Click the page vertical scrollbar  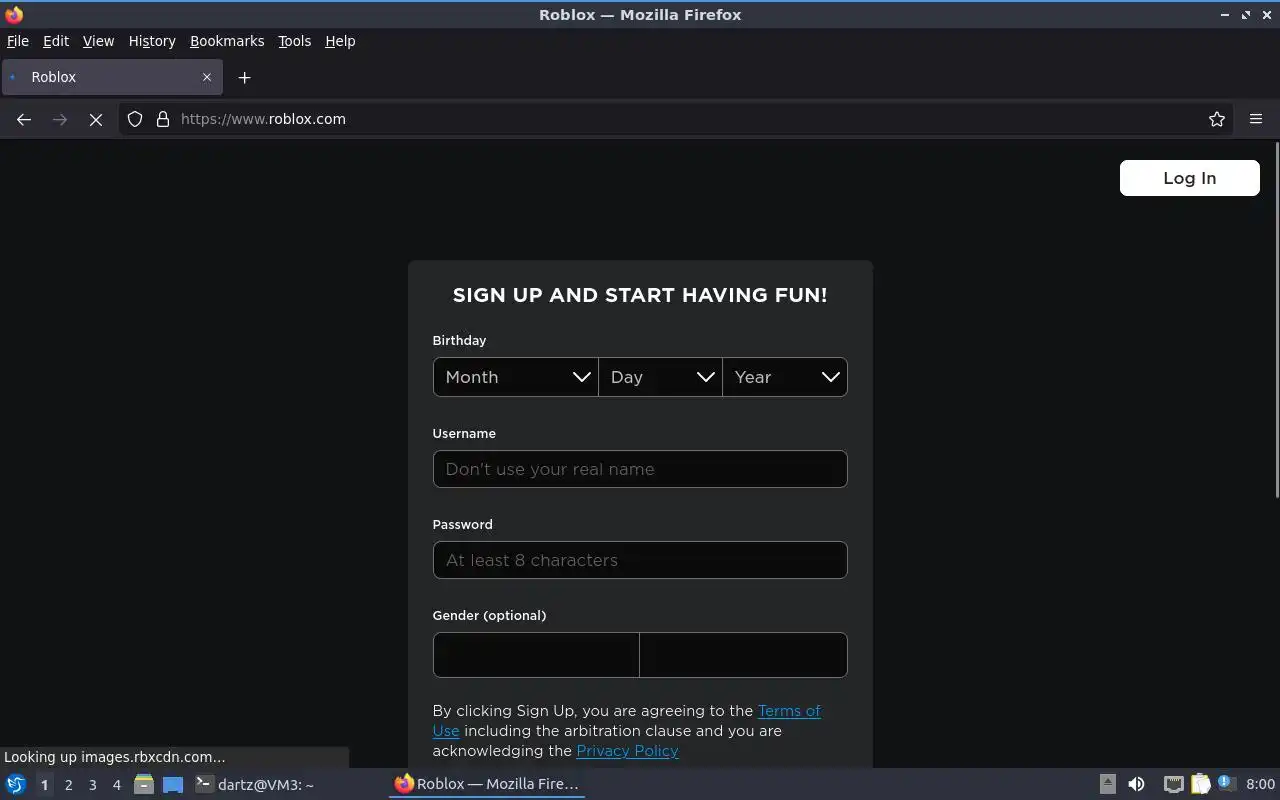pos(1276,320)
